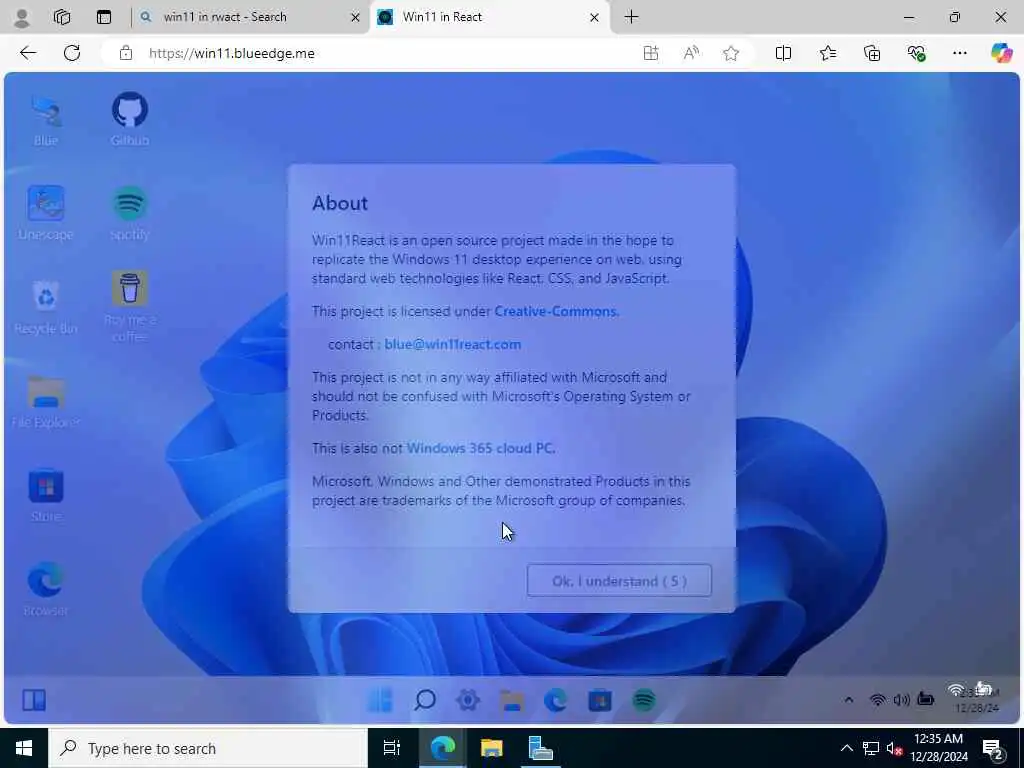Click Win11React tray volume icon
1024x768 pixels.
point(901,700)
